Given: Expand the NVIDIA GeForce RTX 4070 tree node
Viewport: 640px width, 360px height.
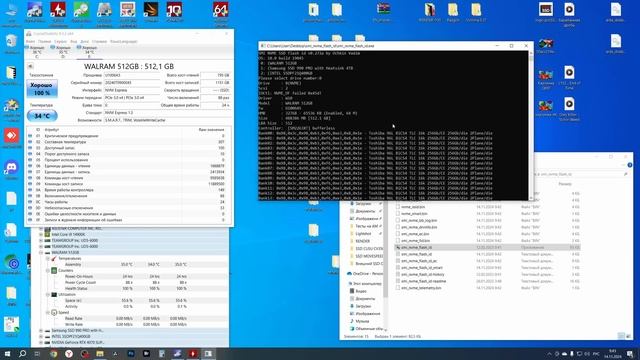Looking at the screenshot, I should (41, 343).
